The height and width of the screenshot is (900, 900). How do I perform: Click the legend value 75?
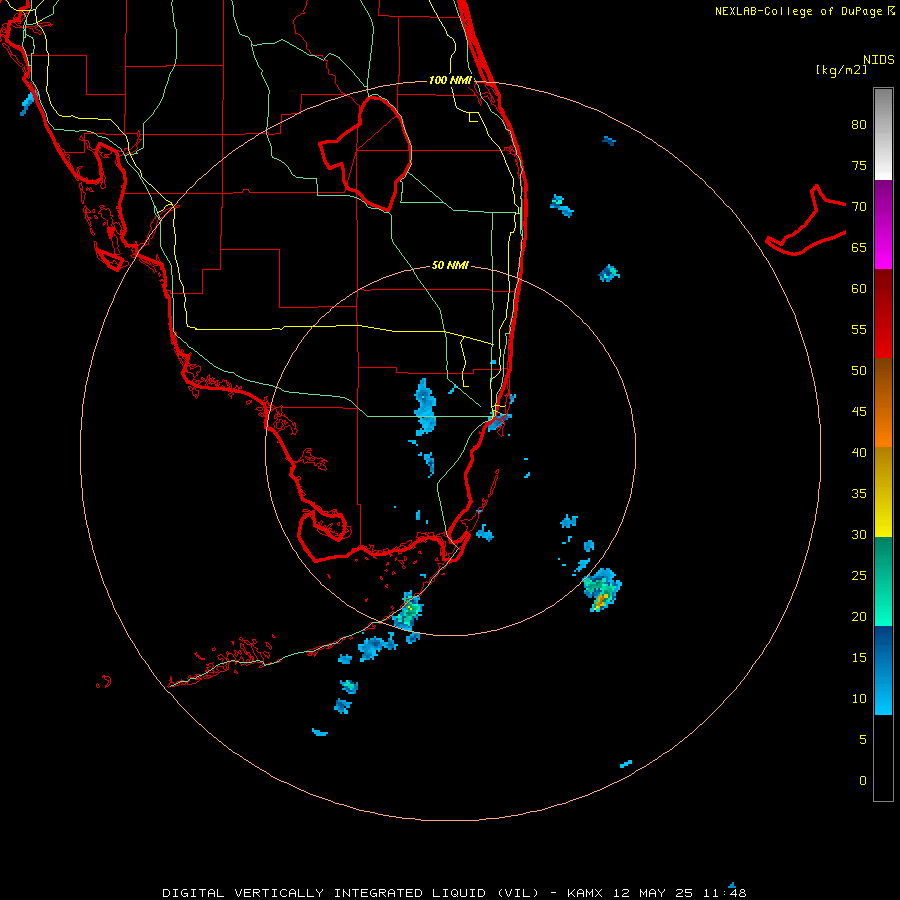click(x=859, y=166)
